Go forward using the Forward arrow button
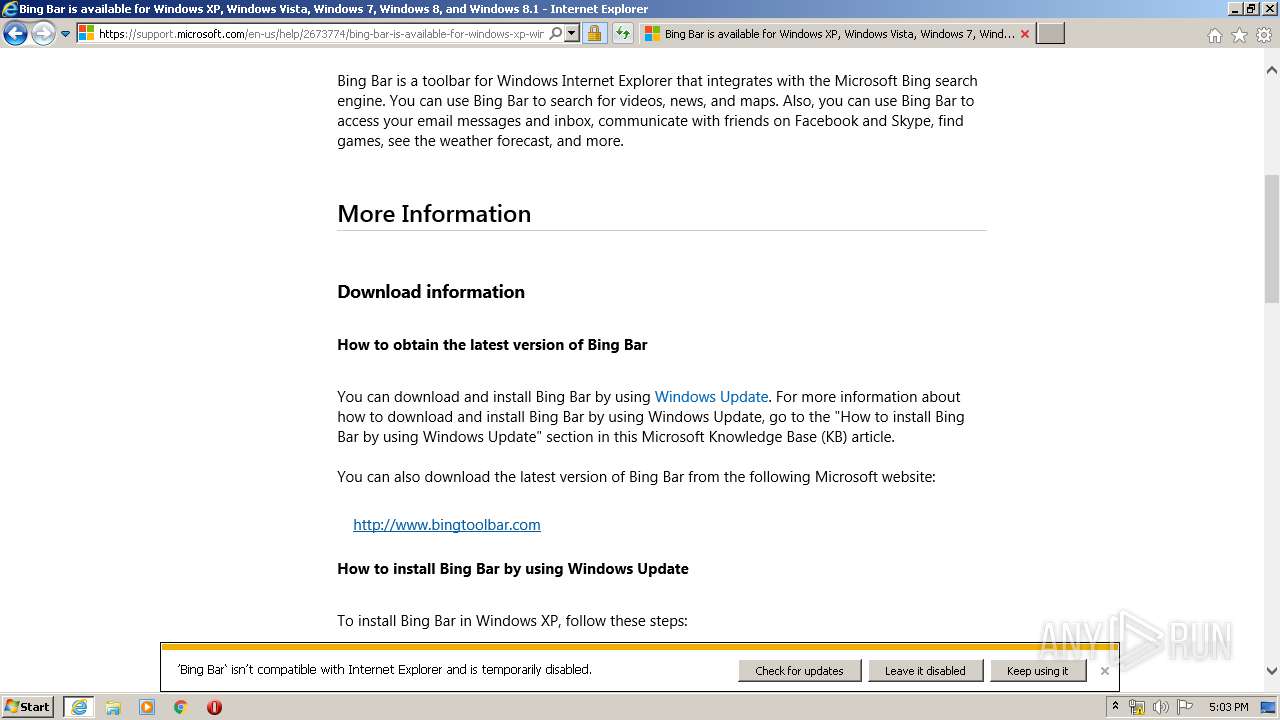The width and height of the screenshot is (1280, 720). coord(42,34)
